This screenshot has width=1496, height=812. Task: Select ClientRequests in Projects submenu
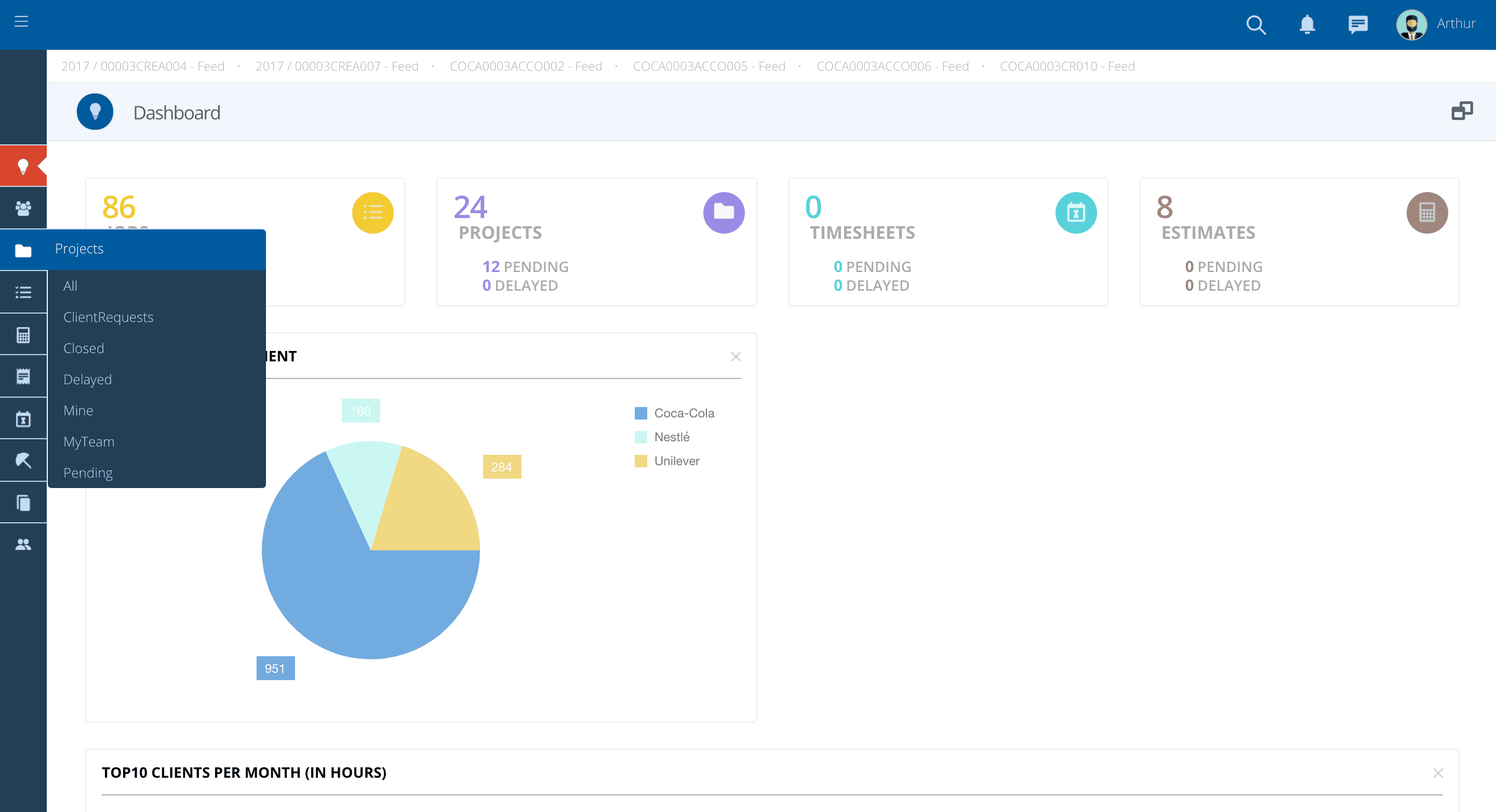[x=108, y=317]
